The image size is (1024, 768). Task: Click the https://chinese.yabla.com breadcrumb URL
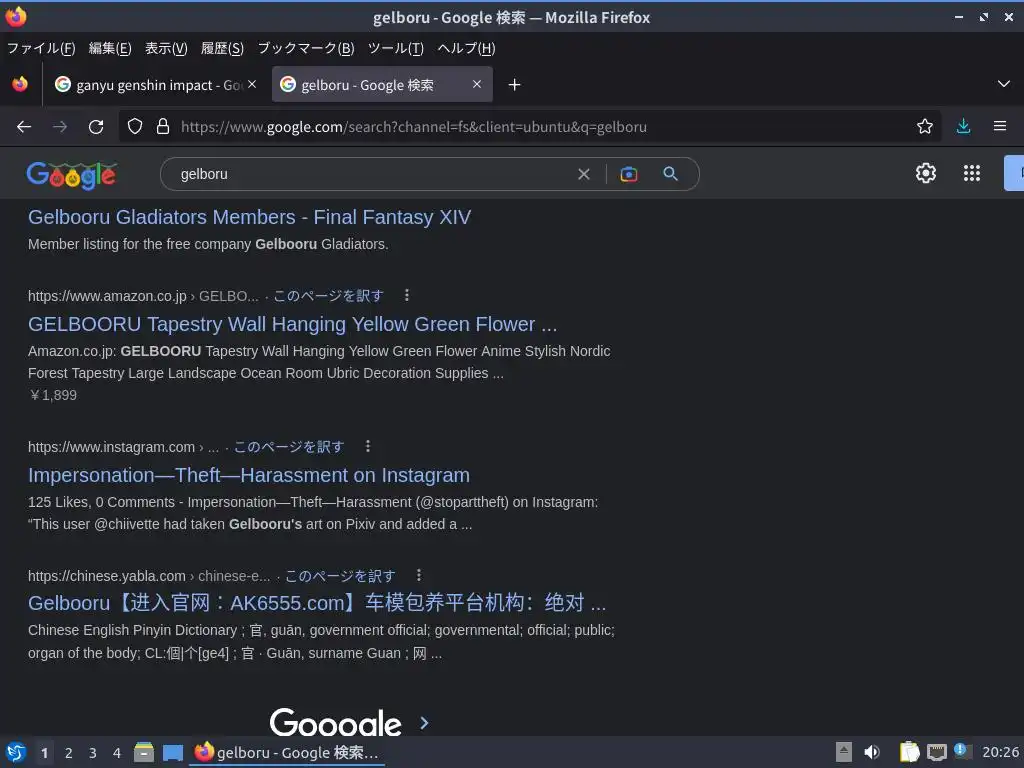[107, 576]
